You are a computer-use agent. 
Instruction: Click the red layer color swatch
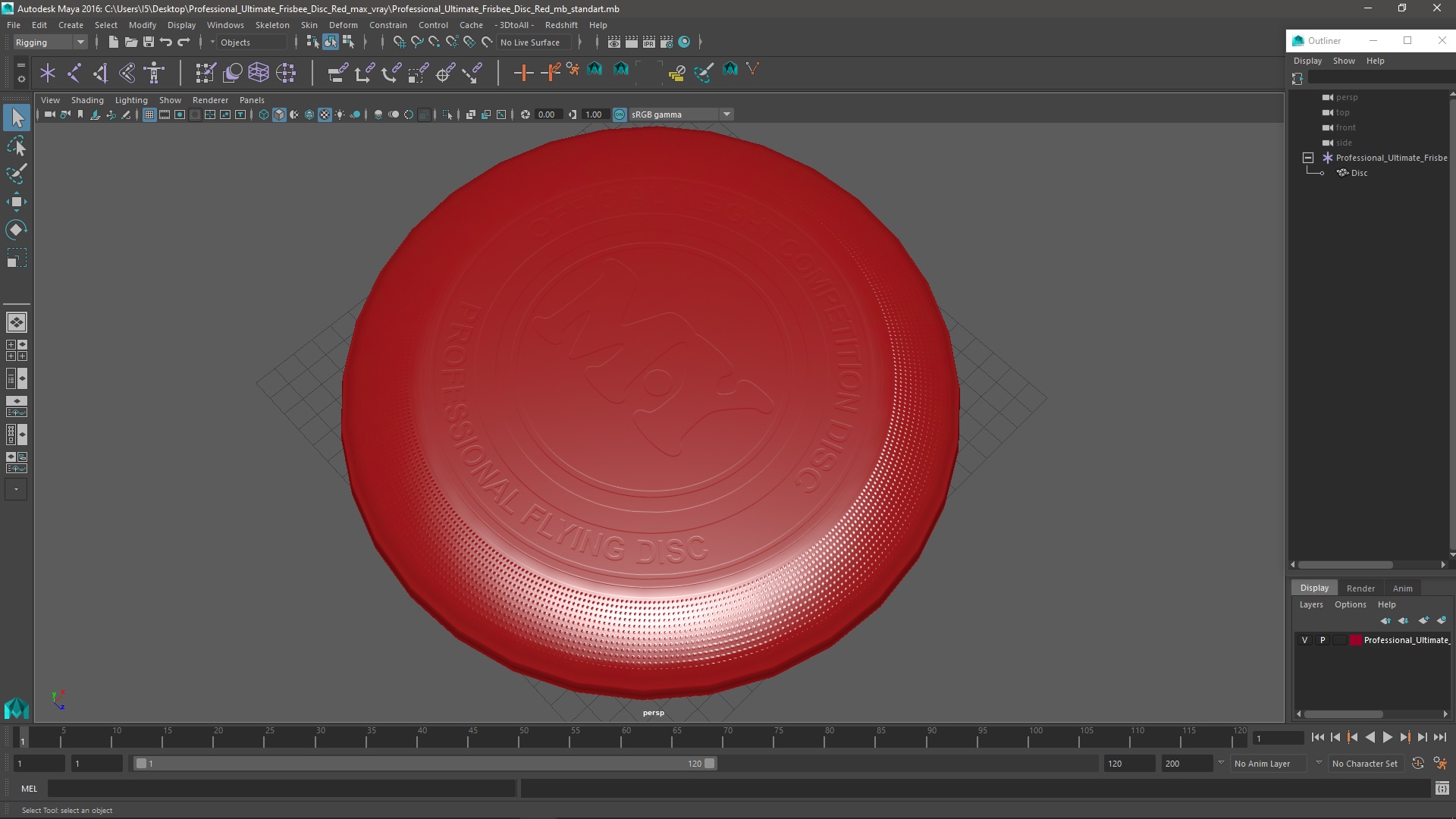(x=1356, y=640)
